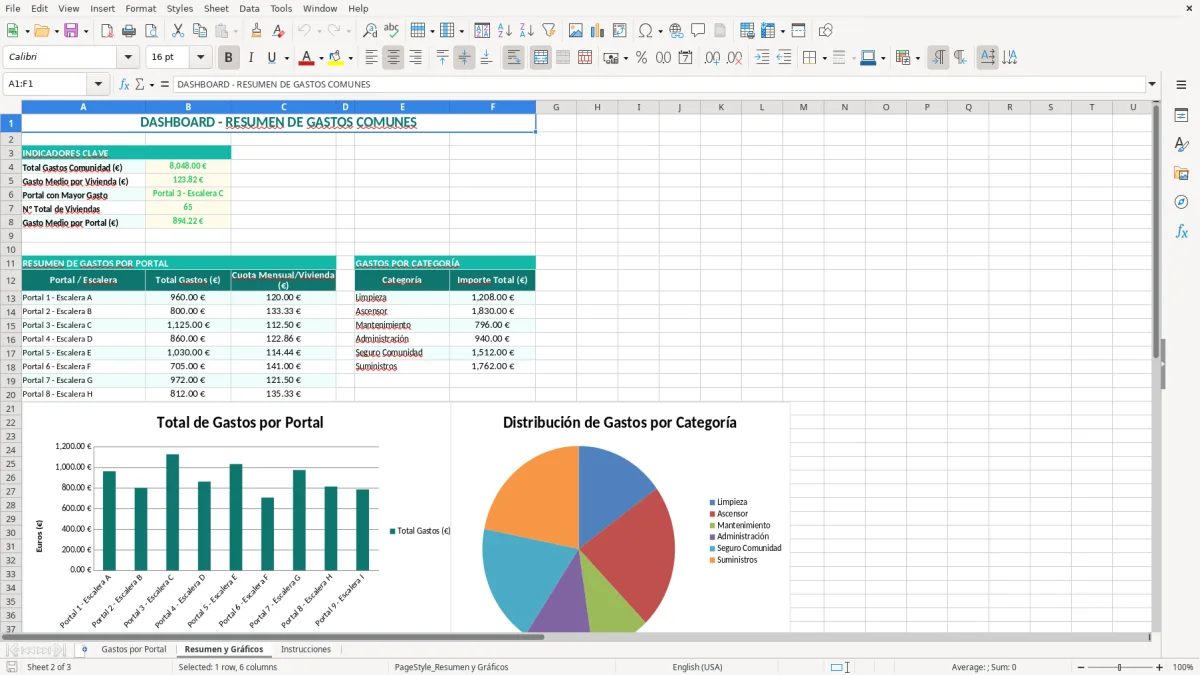This screenshot has width=1200, height=675.
Task: Click the zoom slider in status bar
Action: 1119,667
